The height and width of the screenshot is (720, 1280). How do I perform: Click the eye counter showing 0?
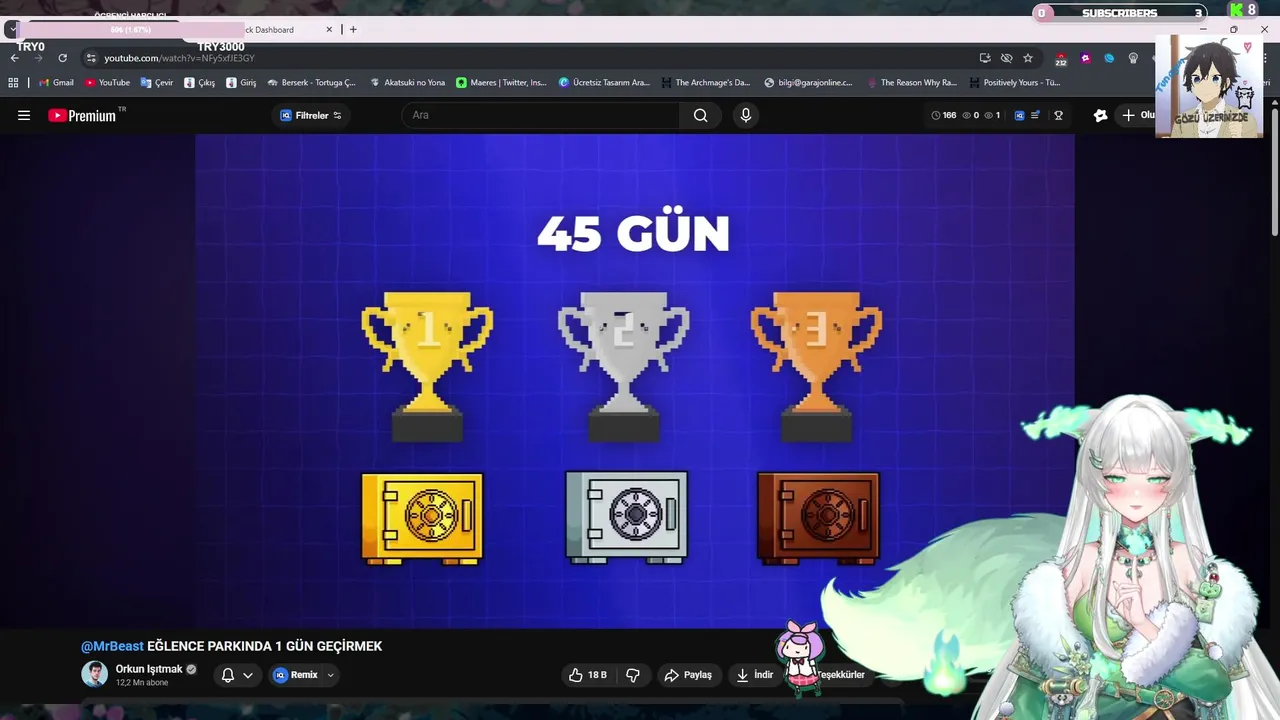point(969,115)
